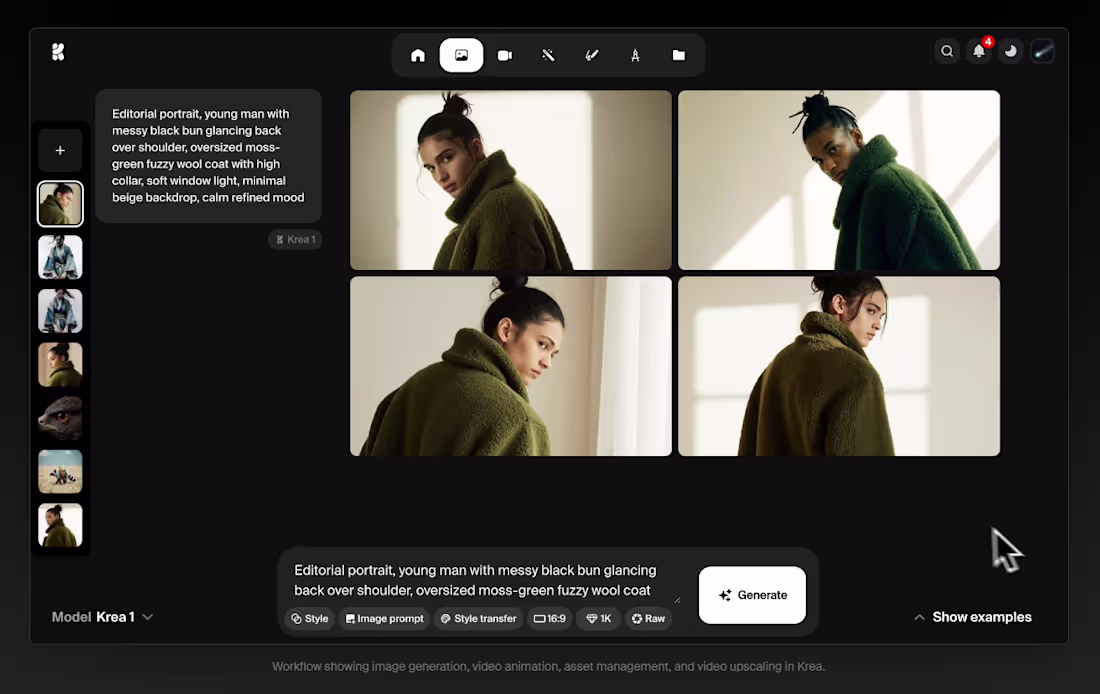Click the search magnifier icon
This screenshot has height=694, width=1100.
click(947, 50)
